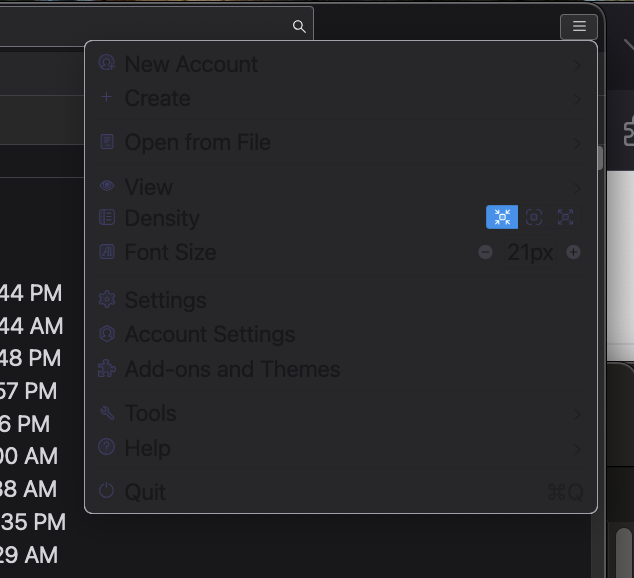Select relaxed density option

pos(565,217)
